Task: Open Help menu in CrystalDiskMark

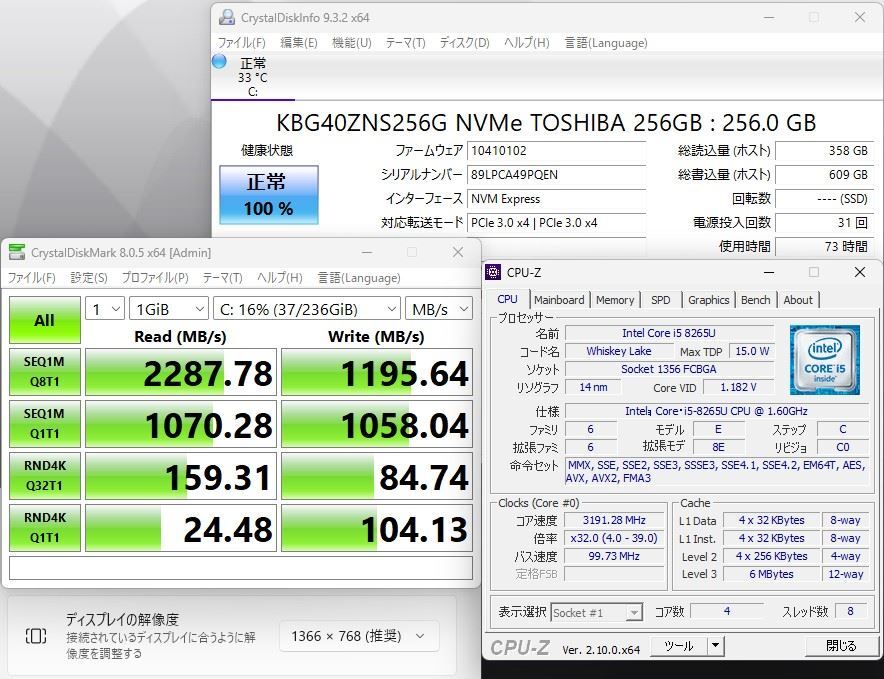Action: (280, 277)
